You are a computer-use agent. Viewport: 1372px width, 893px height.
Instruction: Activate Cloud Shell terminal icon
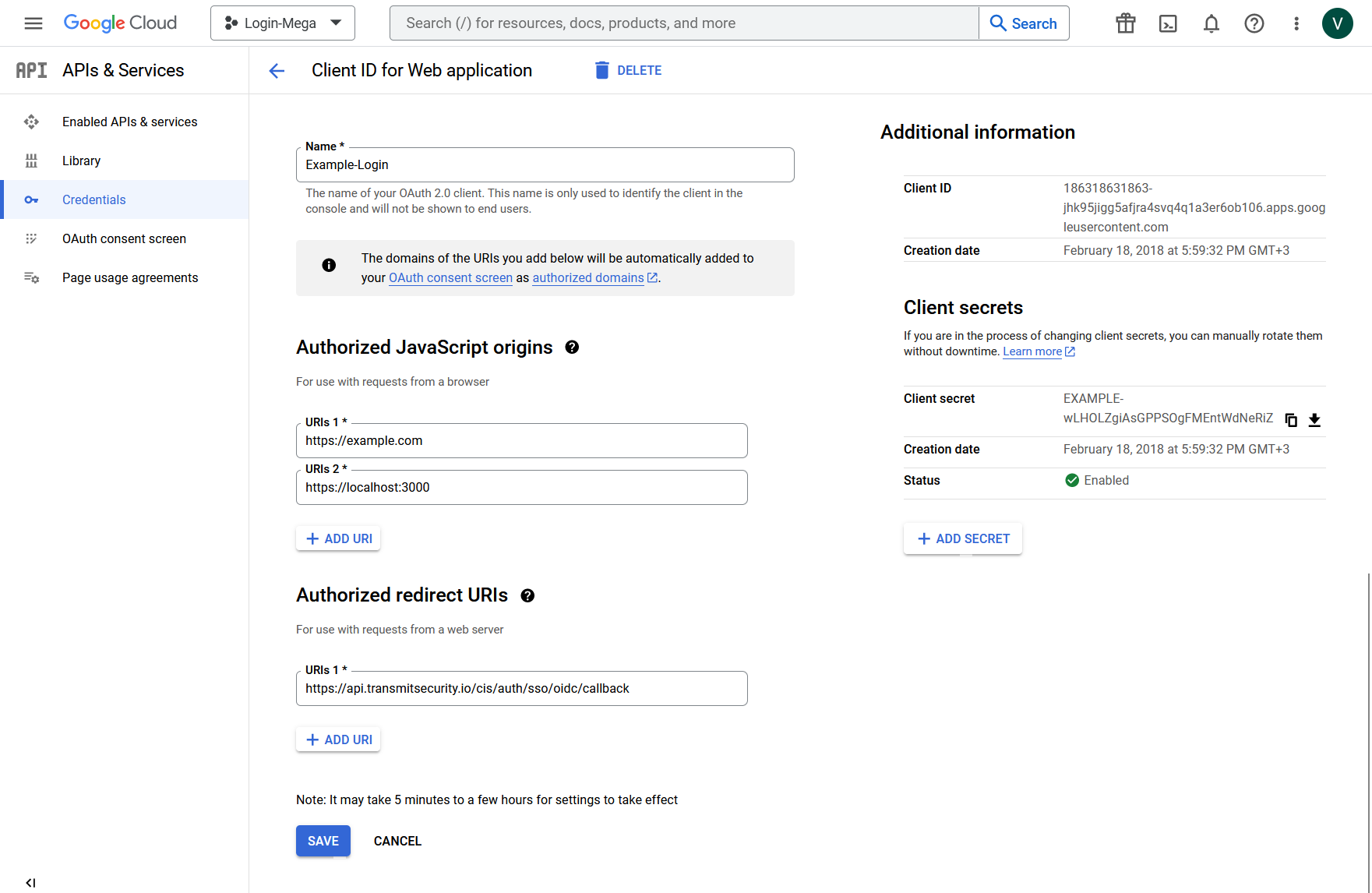click(x=1168, y=23)
